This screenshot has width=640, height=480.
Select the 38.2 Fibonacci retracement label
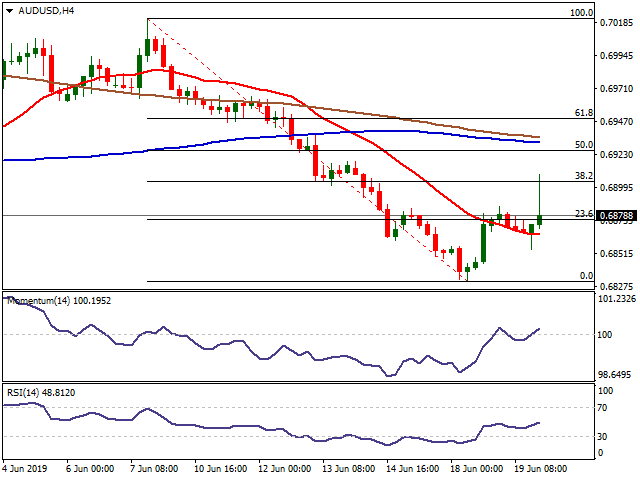pyautogui.click(x=585, y=175)
